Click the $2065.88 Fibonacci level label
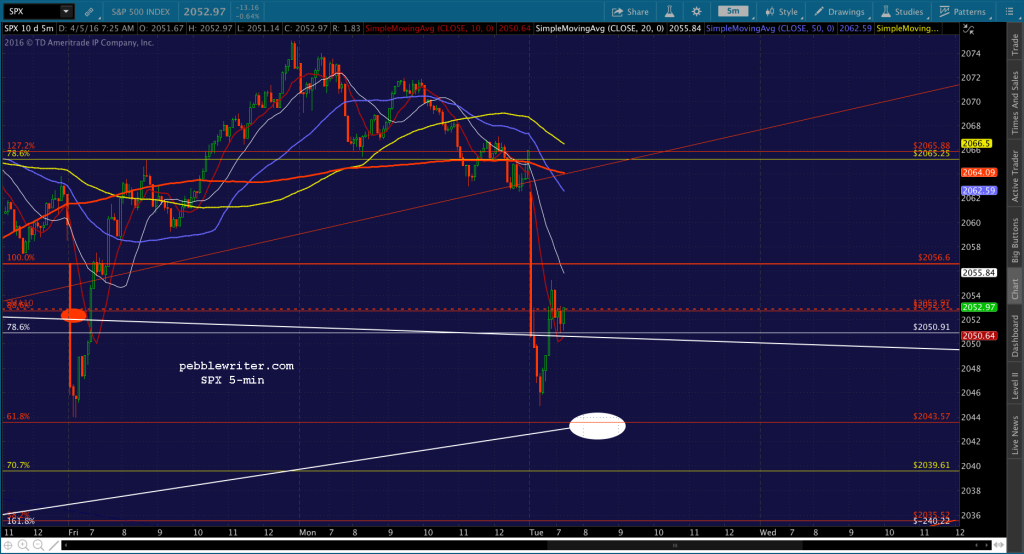The height and width of the screenshot is (554, 1024). [x=931, y=146]
